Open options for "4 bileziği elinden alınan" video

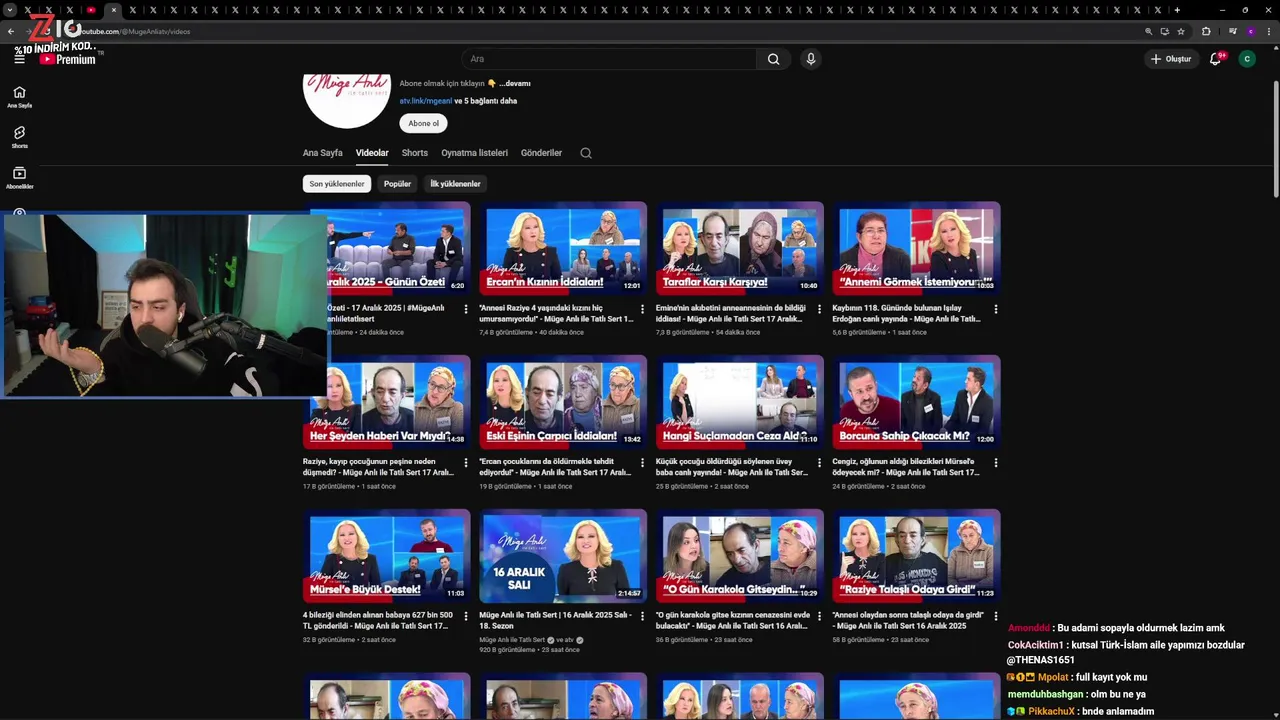465,616
